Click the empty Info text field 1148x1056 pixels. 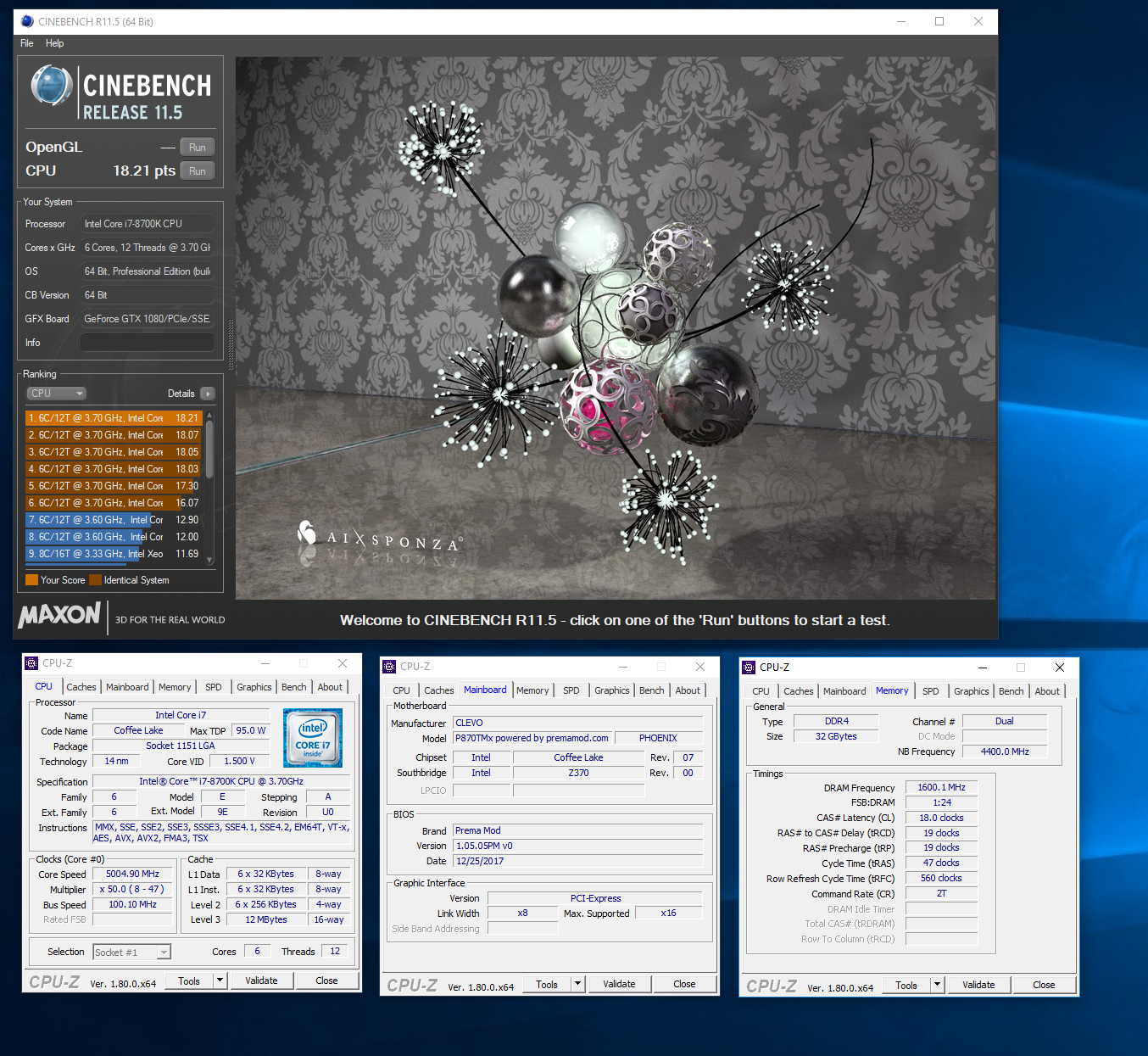coord(147,343)
